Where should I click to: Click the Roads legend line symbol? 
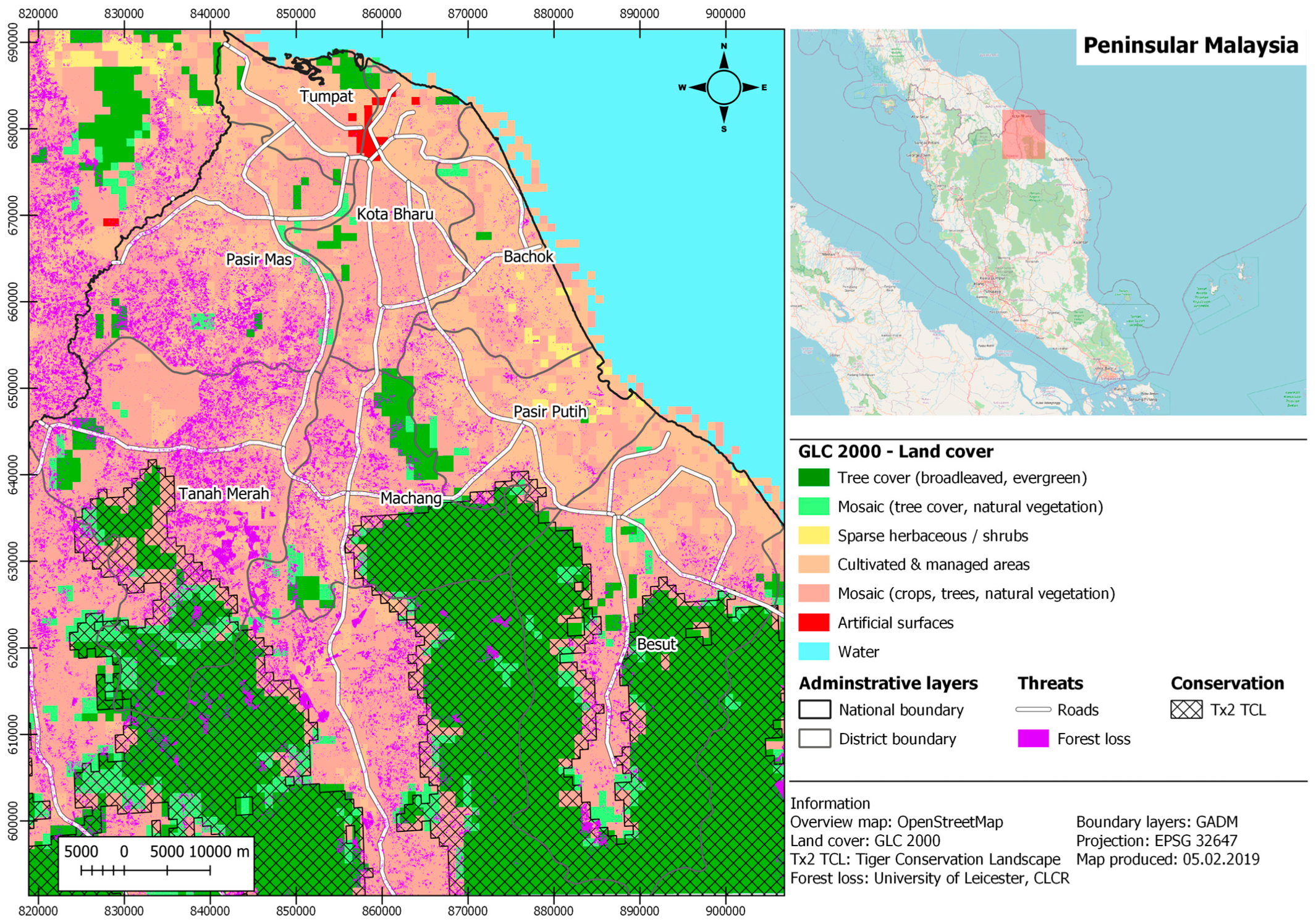(1033, 710)
